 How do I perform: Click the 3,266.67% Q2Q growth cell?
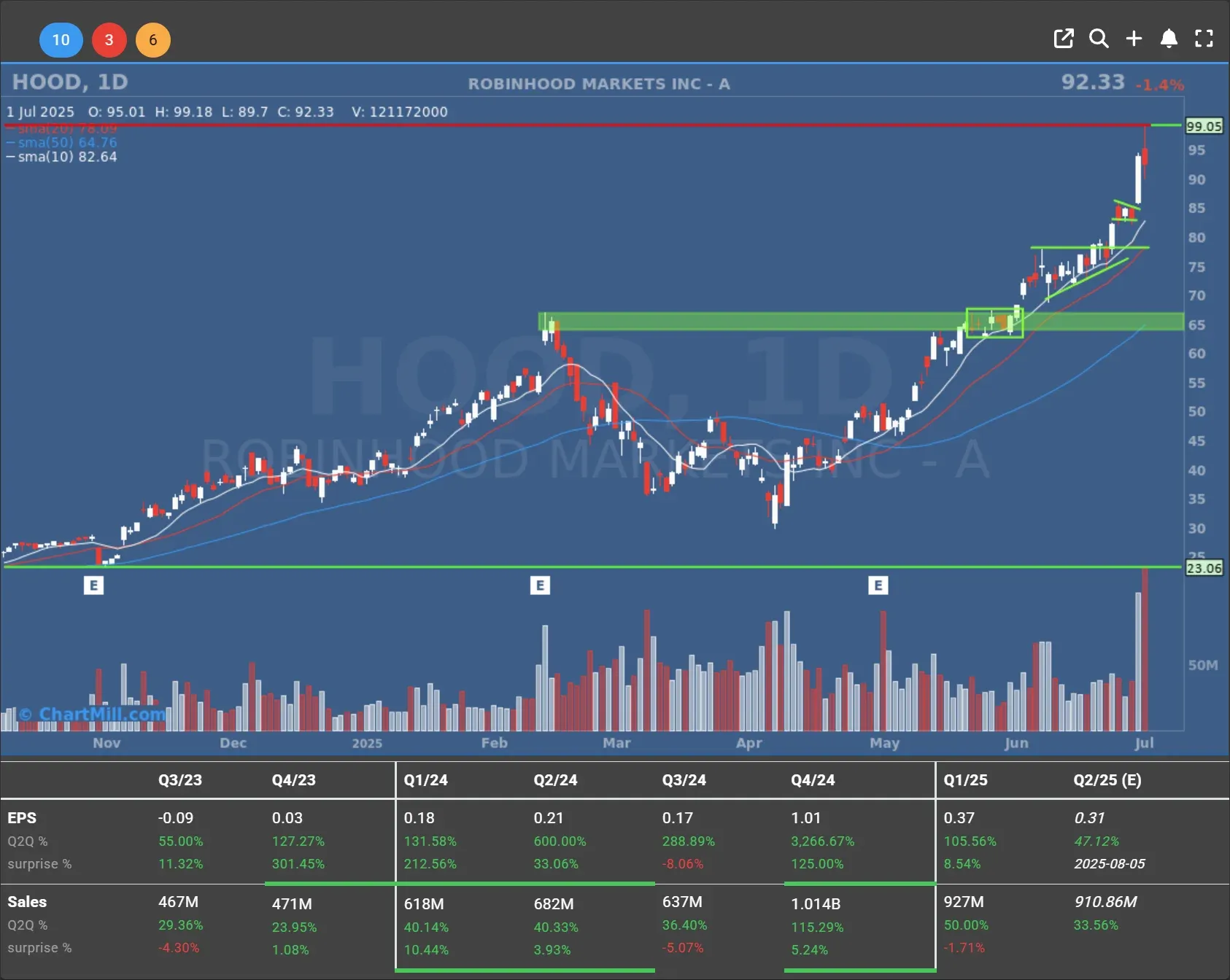823,841
